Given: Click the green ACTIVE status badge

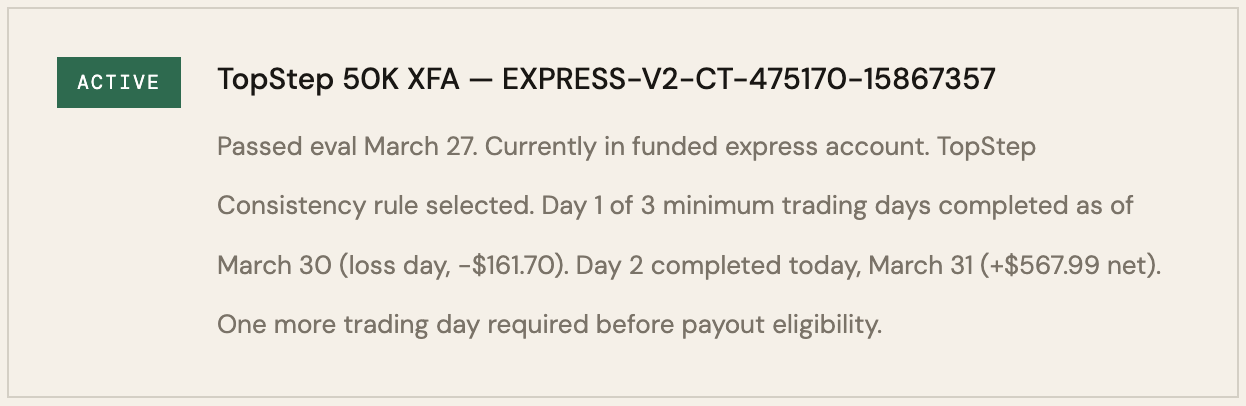Looking at the screenshot, I should (x=118, y=82).
